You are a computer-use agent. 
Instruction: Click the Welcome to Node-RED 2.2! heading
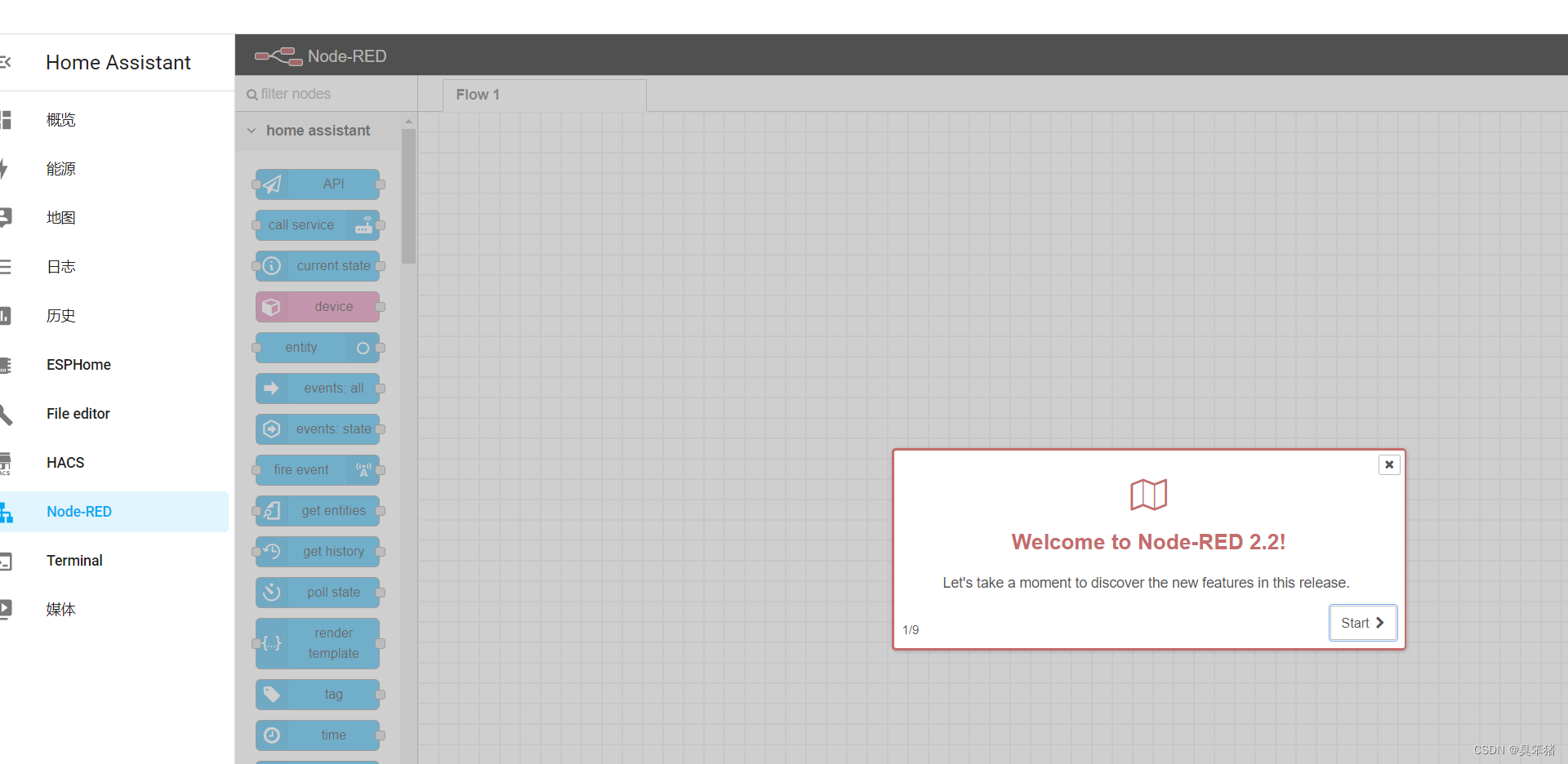1148,542
